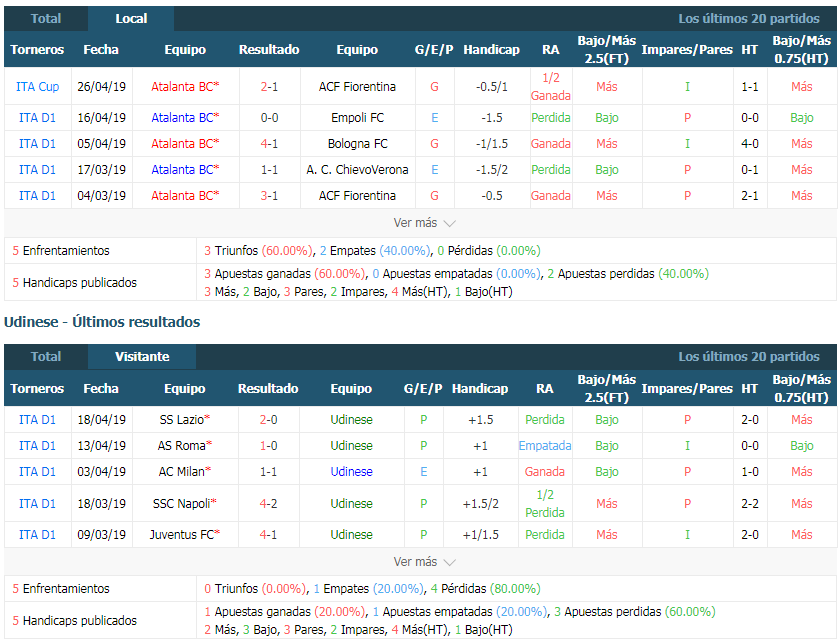Click the 2-2 half-time score for SSC Napoli
This screenshot has height=640, width=839.
(750, 504)
